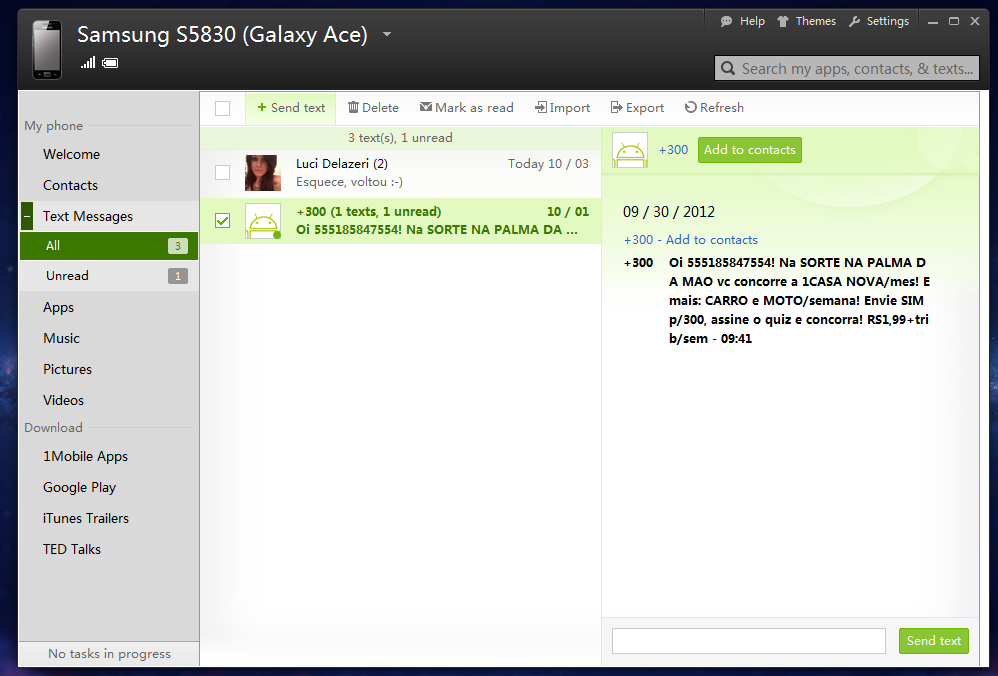Click the battery status icon
998x676 pixels.
(x=110, y=63)
